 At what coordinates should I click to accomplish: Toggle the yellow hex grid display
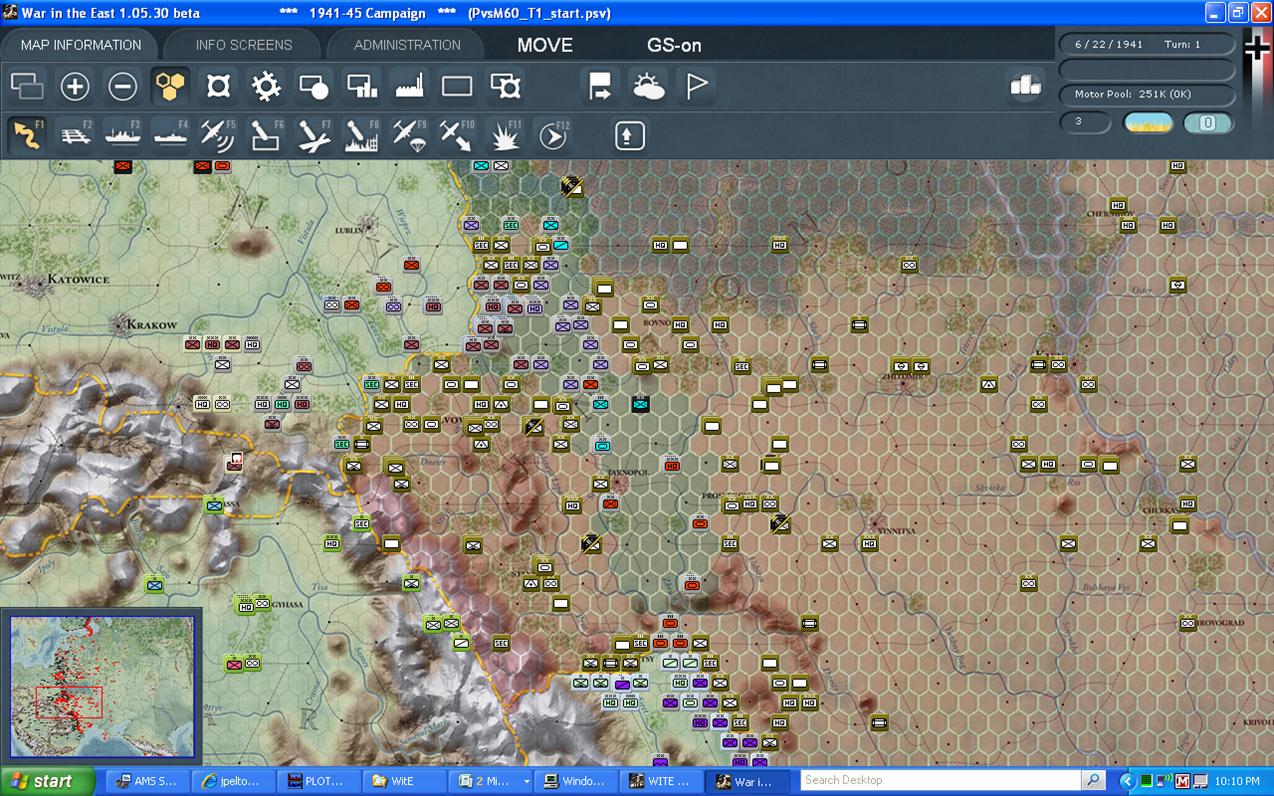pos(171,86)
